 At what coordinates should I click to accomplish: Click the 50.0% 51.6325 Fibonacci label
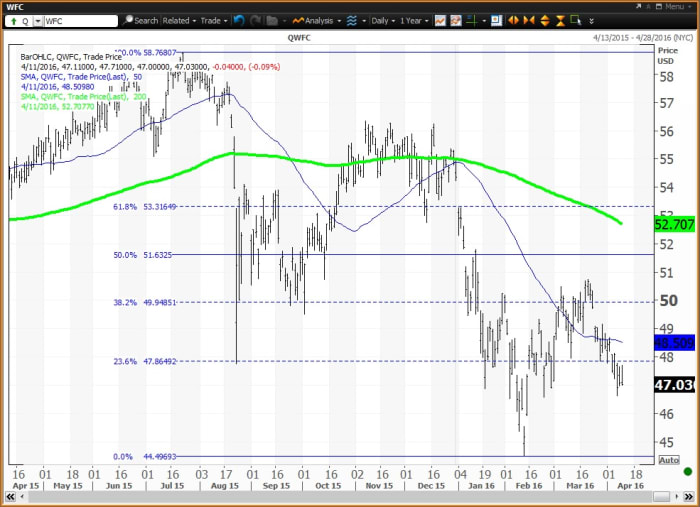pos(142,255)
